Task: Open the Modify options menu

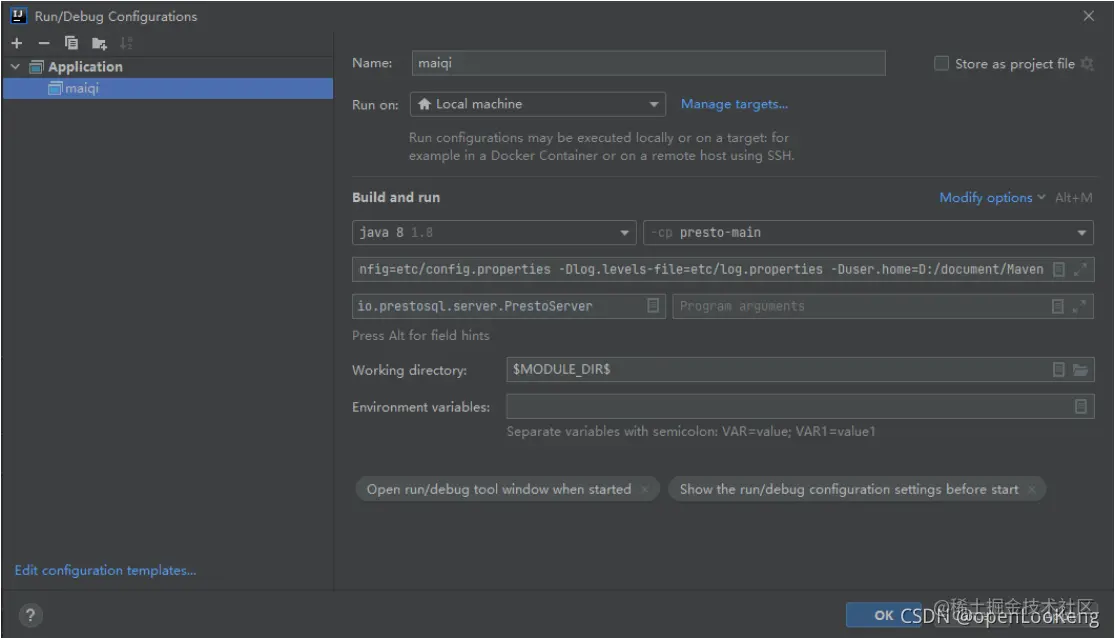Action: point(992,198)
